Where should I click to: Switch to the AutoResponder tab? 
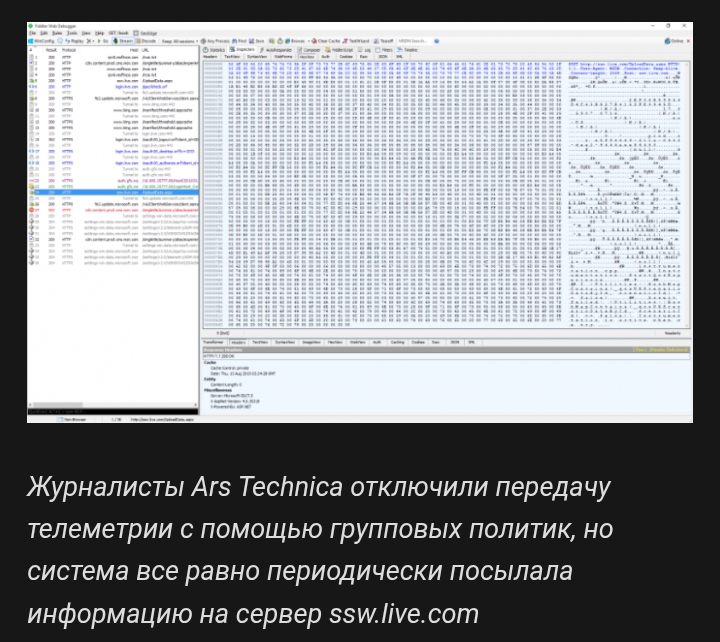276,50
